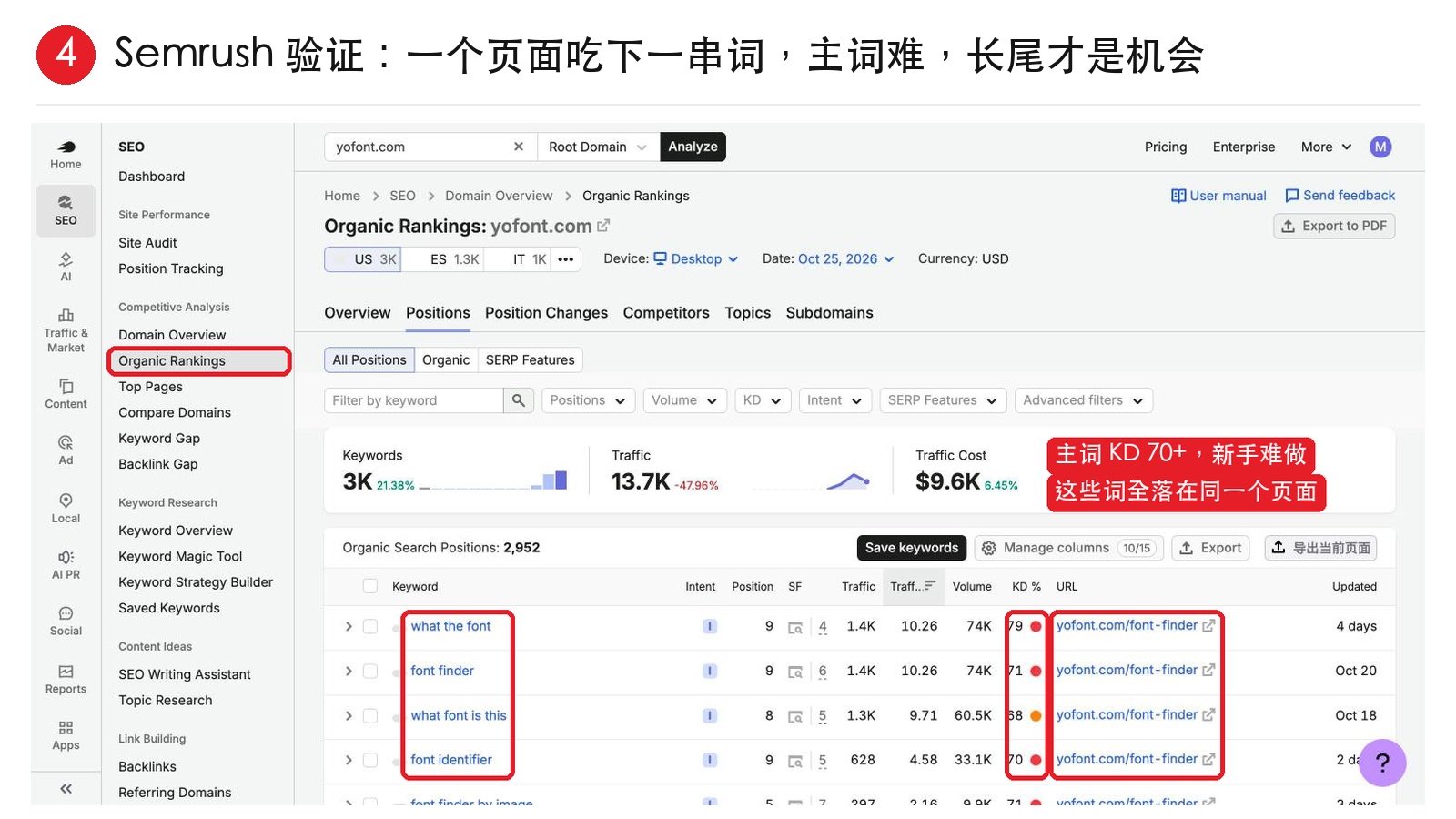Check the 'what font is this' row checkbox
Image resolution: width=1456 pixels, height=819 pixels.
370,715
